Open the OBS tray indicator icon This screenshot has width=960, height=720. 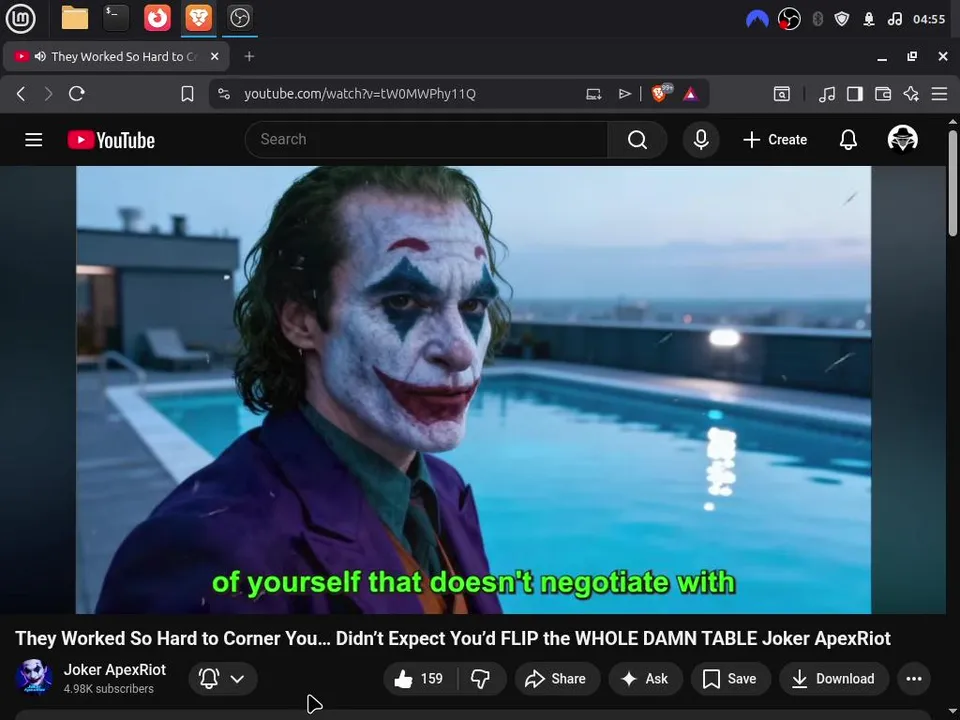[x=789, y=19]
